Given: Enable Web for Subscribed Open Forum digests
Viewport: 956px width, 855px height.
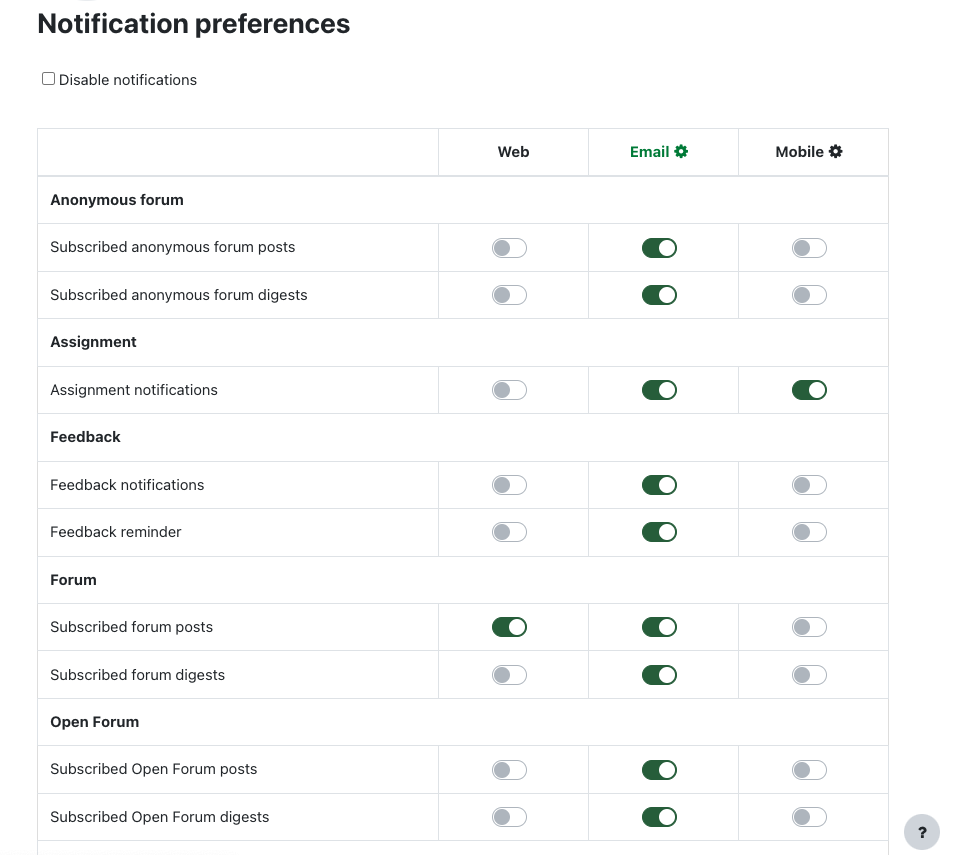Looking at the screenshot, I should click(509, 817).
